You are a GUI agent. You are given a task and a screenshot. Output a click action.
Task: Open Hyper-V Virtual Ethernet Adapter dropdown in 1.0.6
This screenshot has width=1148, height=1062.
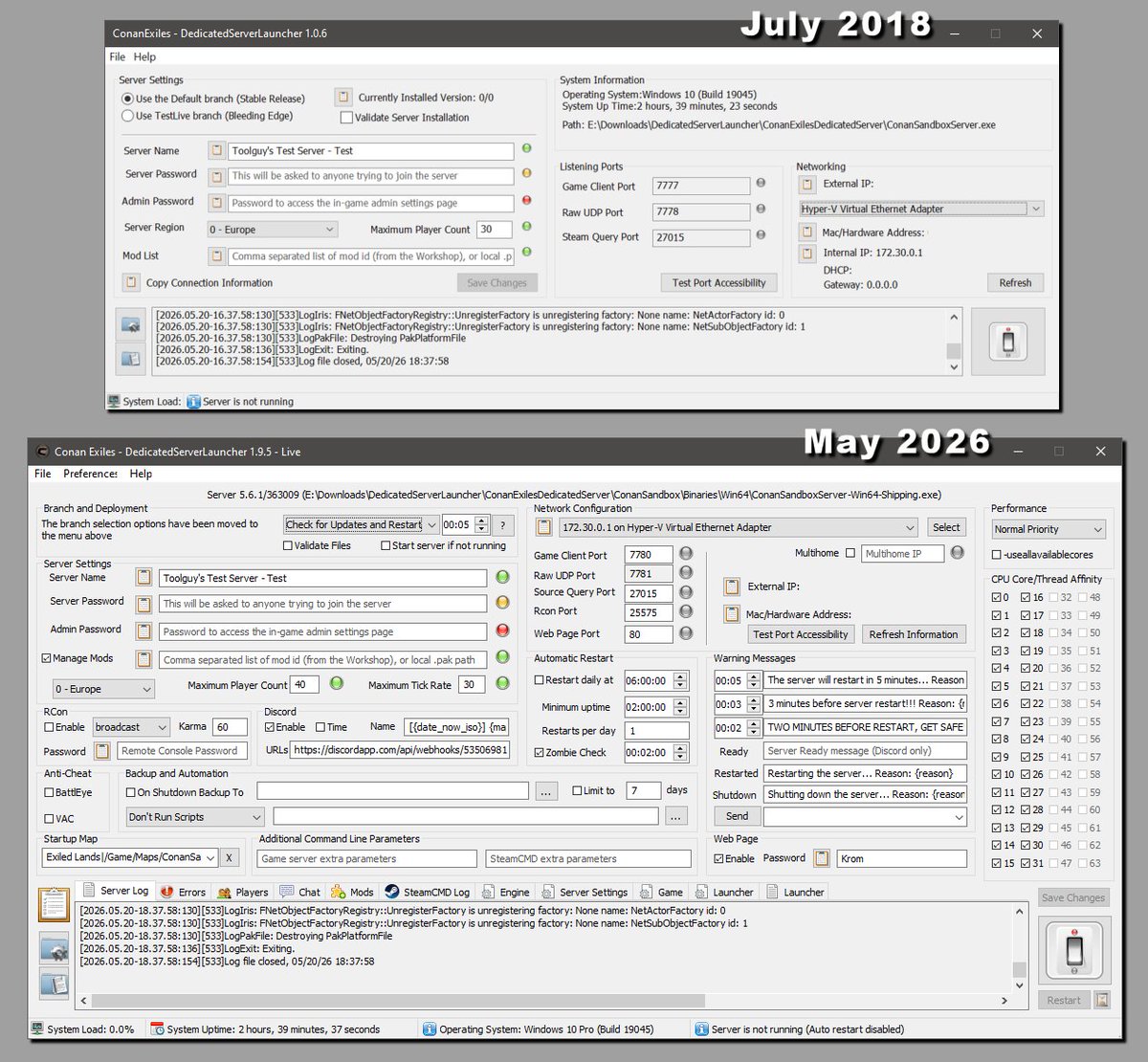[921, 209]
